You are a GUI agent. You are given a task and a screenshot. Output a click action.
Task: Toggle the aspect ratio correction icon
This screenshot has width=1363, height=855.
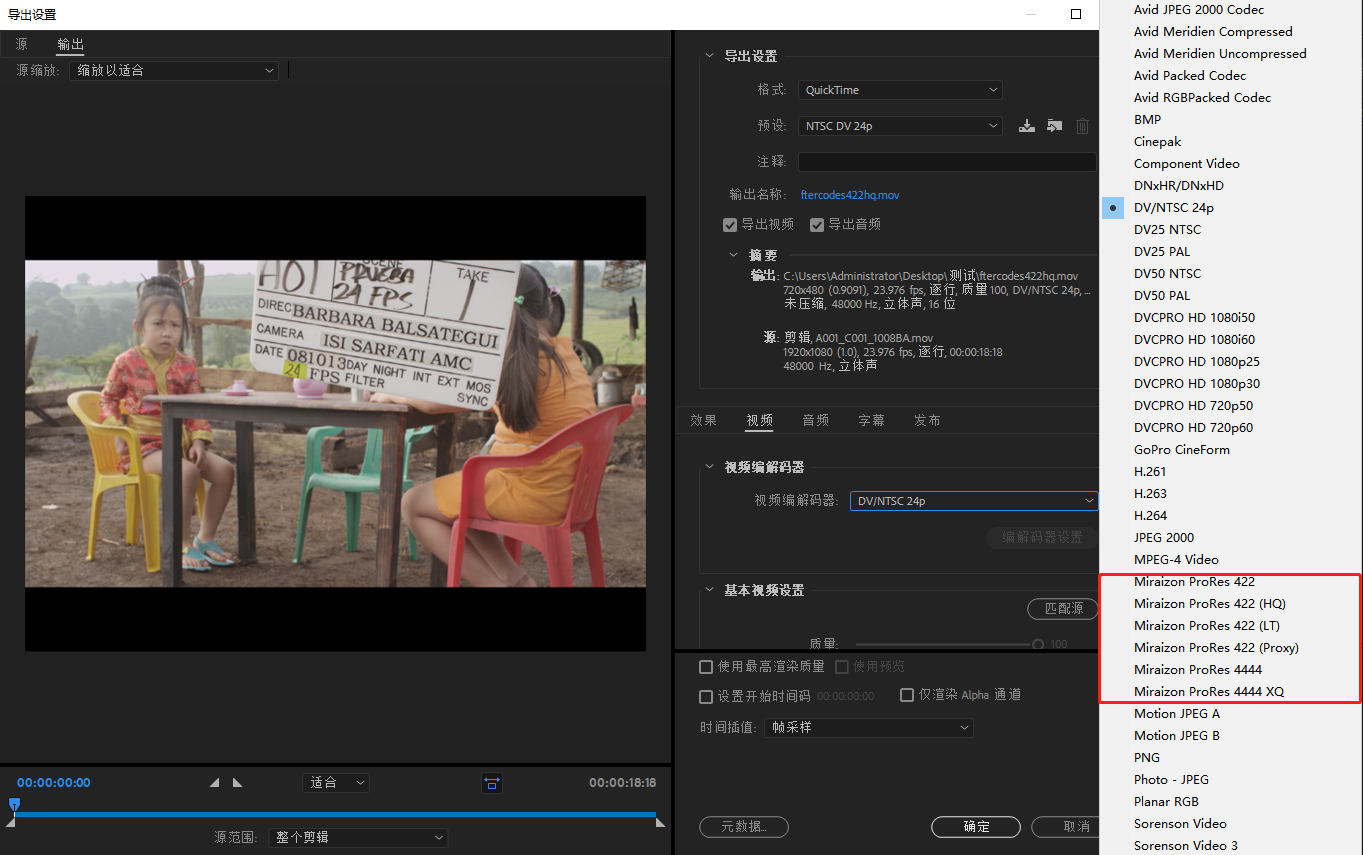coord(492,783)
